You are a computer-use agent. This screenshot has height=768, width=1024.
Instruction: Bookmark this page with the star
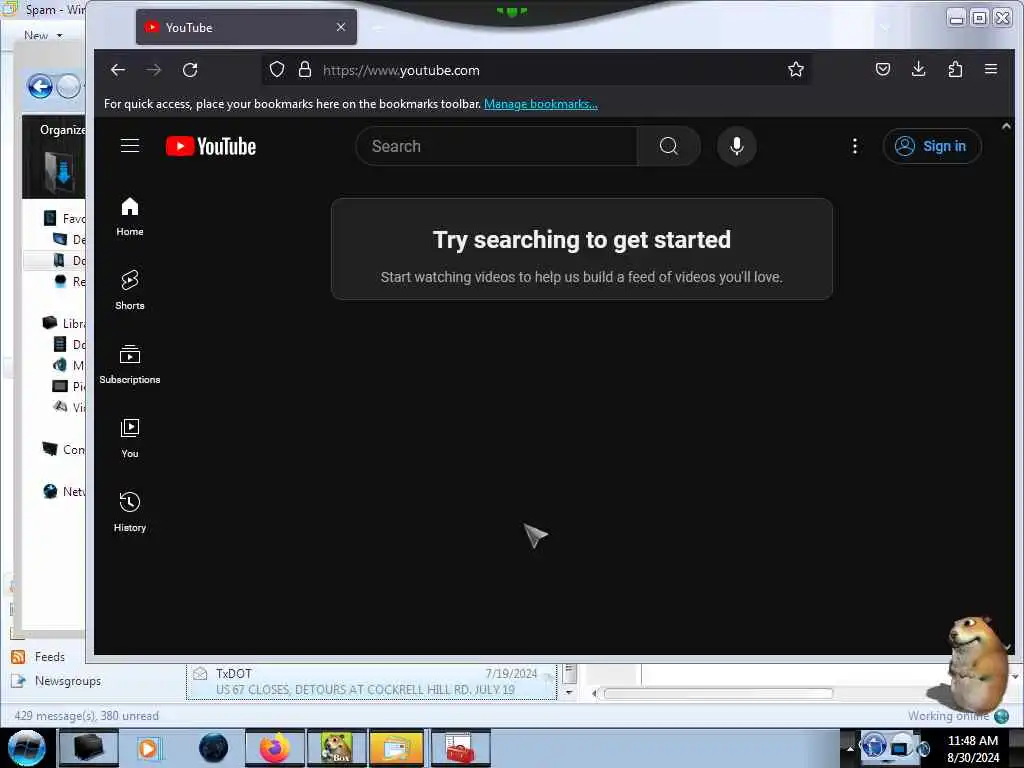coord(795,69)
